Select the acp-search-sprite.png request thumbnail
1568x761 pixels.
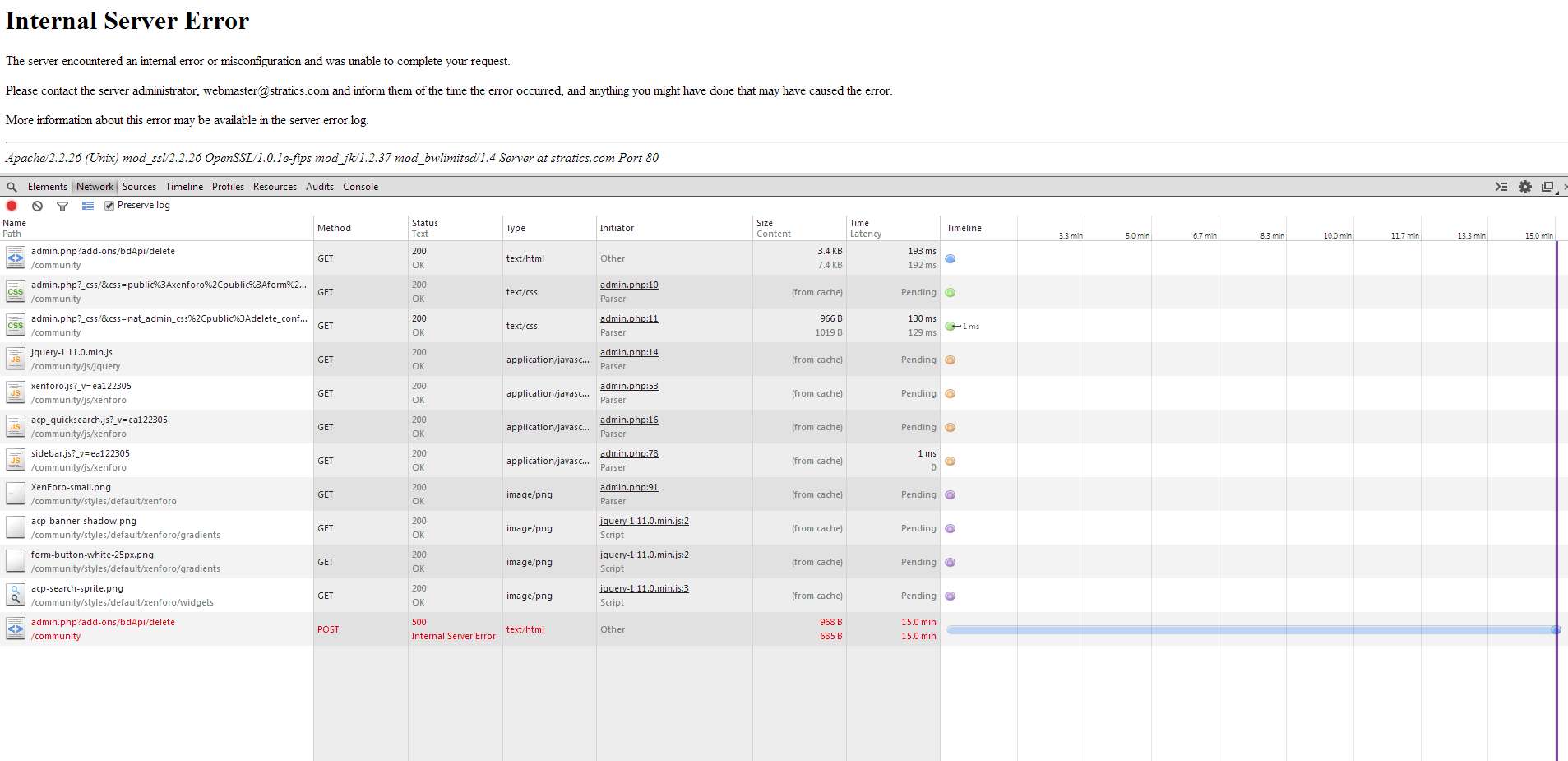click(x=16, y=596)
